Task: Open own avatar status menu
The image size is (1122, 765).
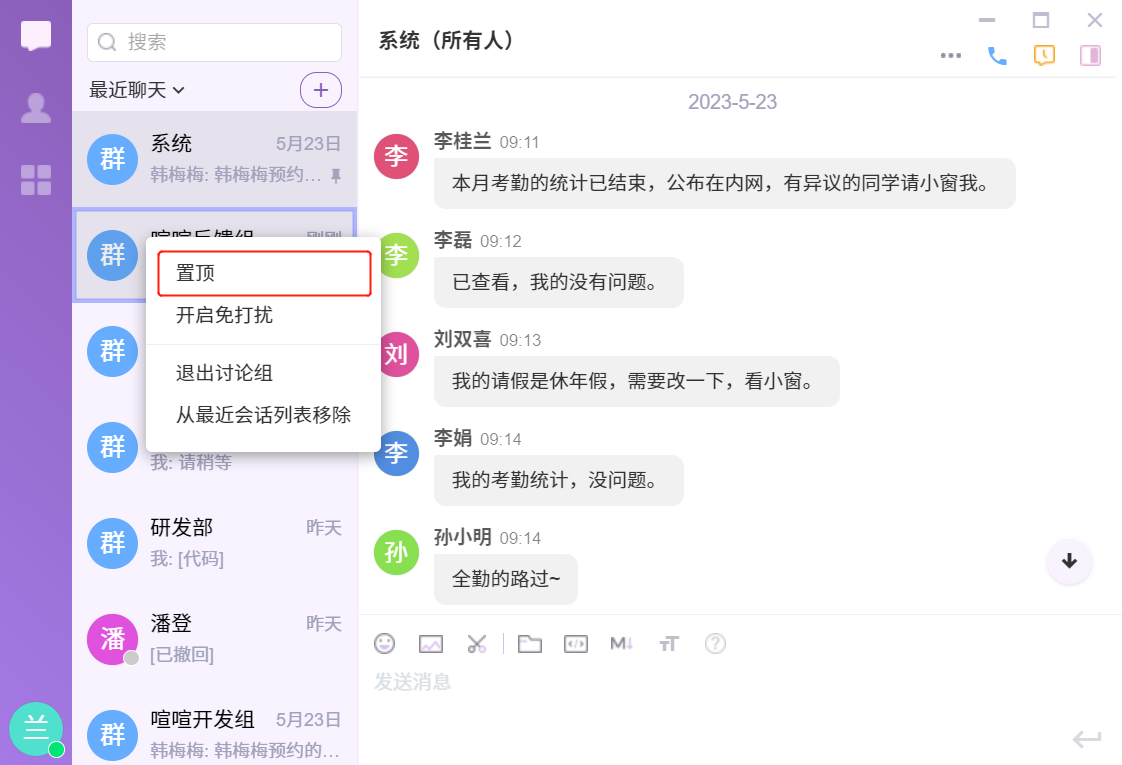Action: click(36, 729)
